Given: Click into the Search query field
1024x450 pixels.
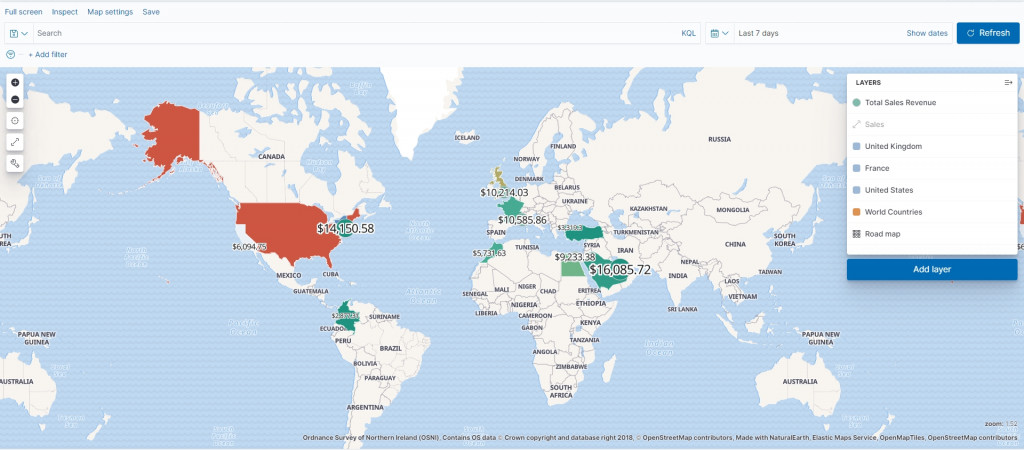Looking at the screenshot, I should 356,33.
